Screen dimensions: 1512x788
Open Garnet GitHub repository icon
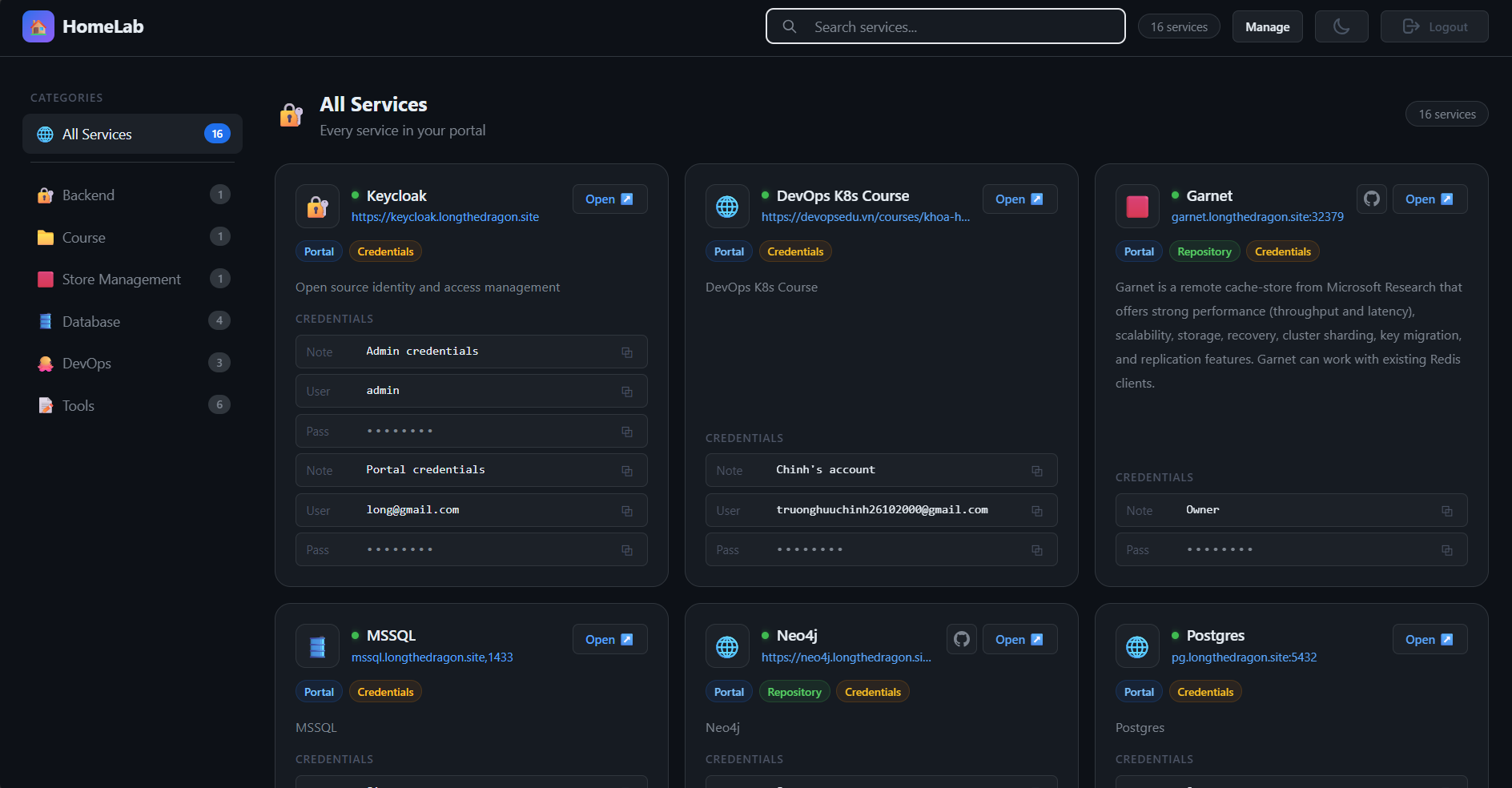1372,199
